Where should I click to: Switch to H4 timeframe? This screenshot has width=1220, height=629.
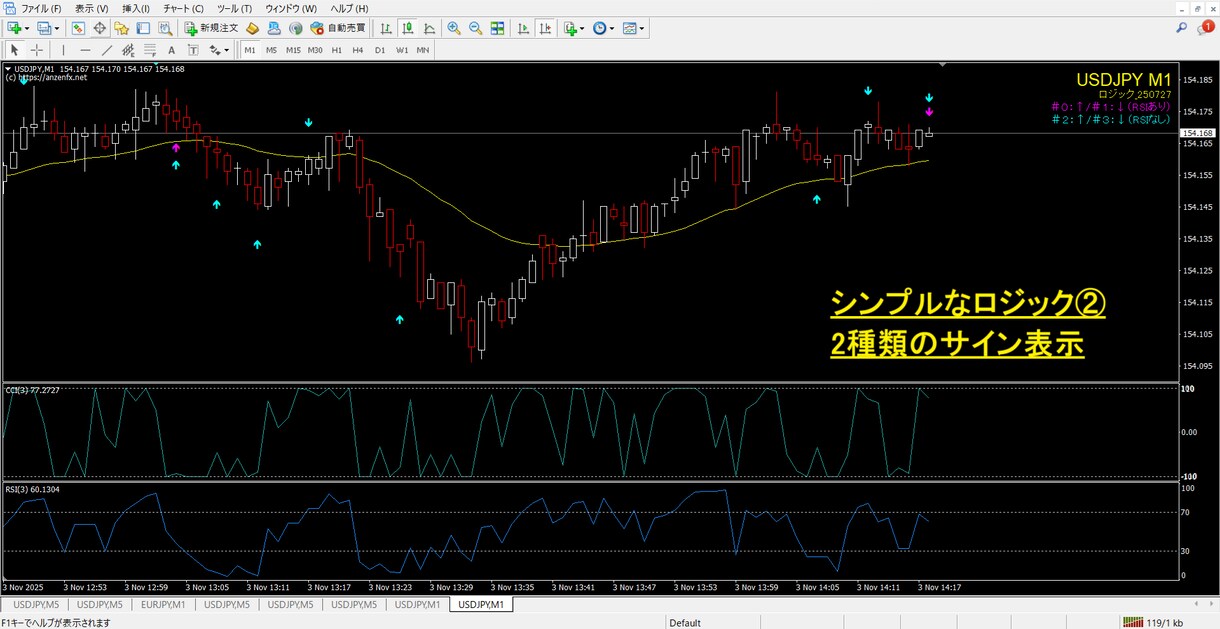(x=358, y=50)
